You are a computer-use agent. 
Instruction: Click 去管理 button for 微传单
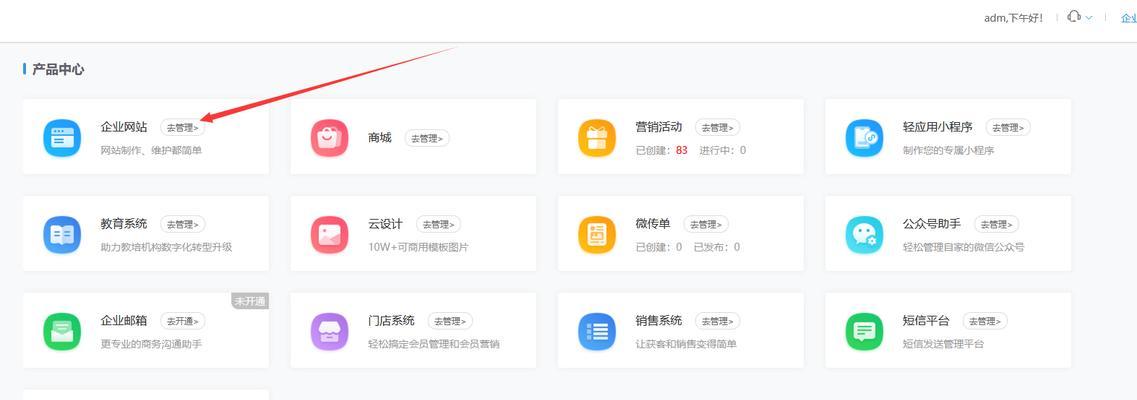706,225
